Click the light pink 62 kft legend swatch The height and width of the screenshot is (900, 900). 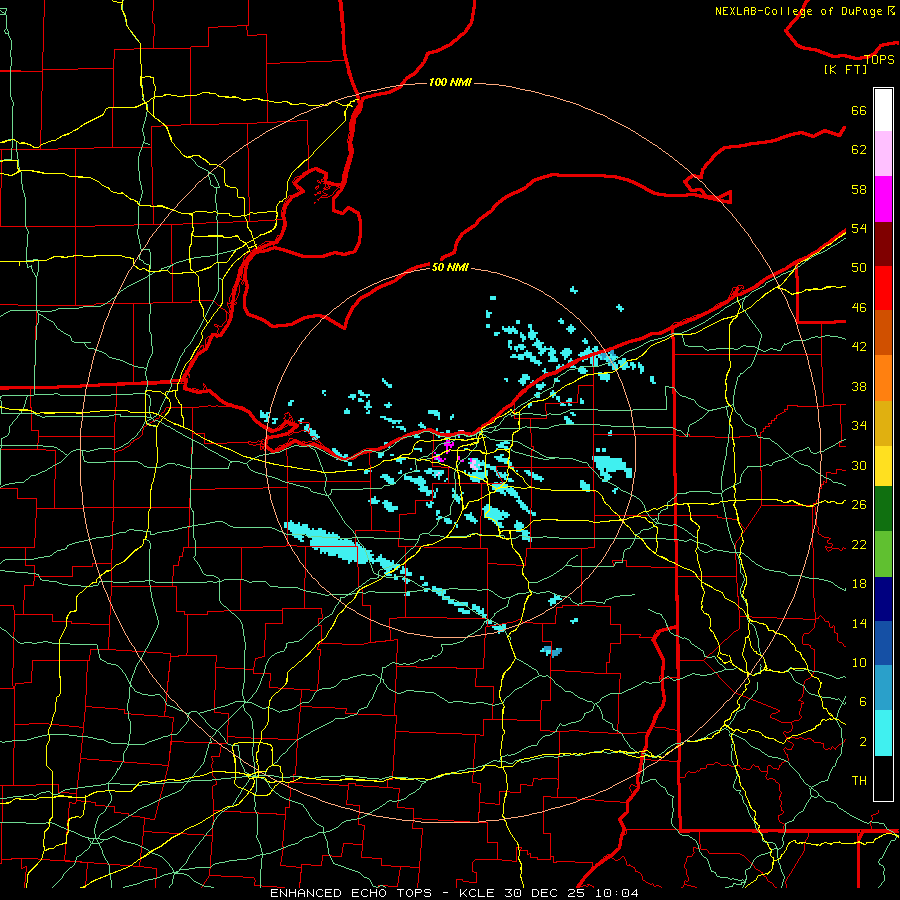pos(883,154)
